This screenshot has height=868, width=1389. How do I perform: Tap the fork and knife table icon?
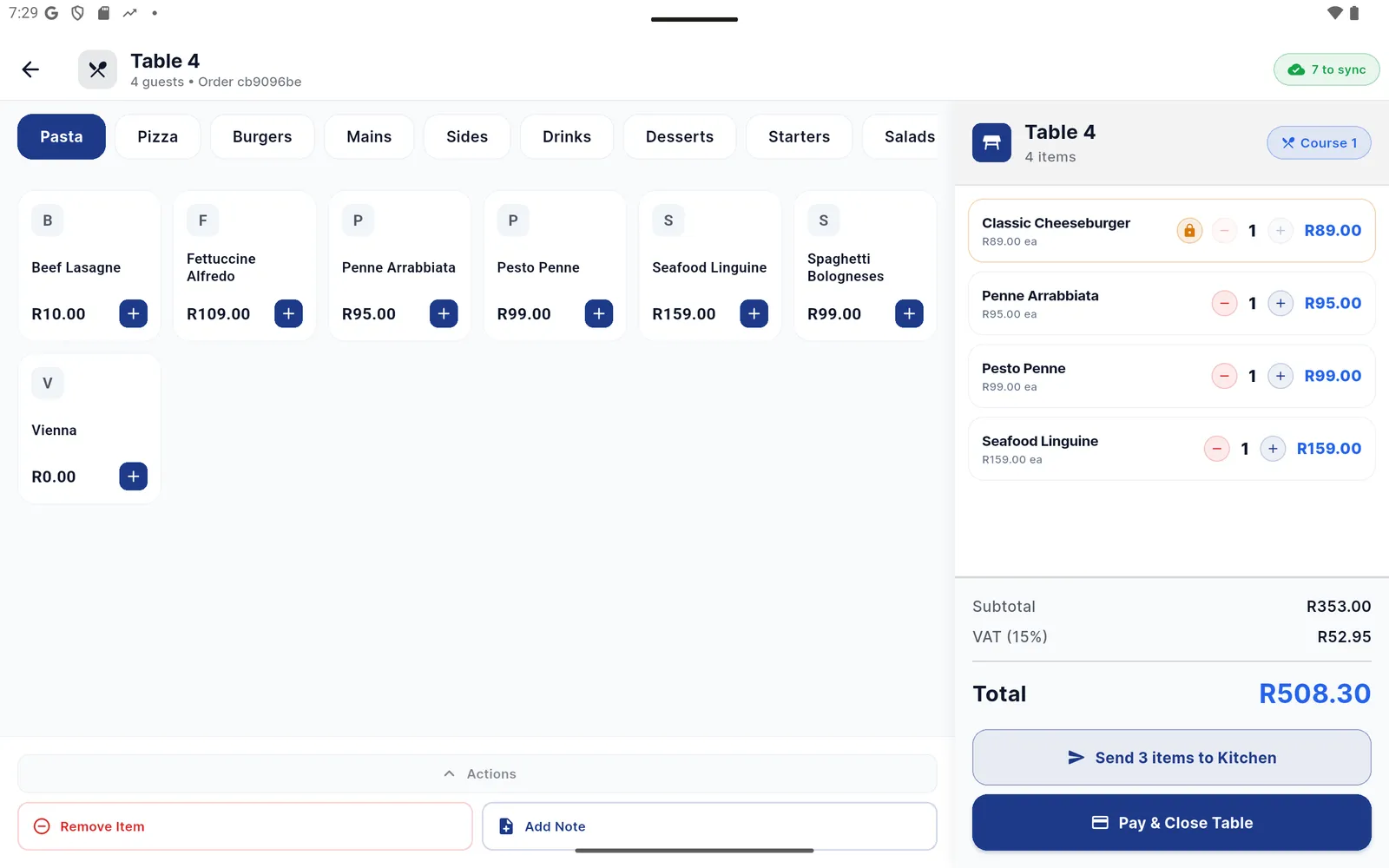[x=97, y=69]
